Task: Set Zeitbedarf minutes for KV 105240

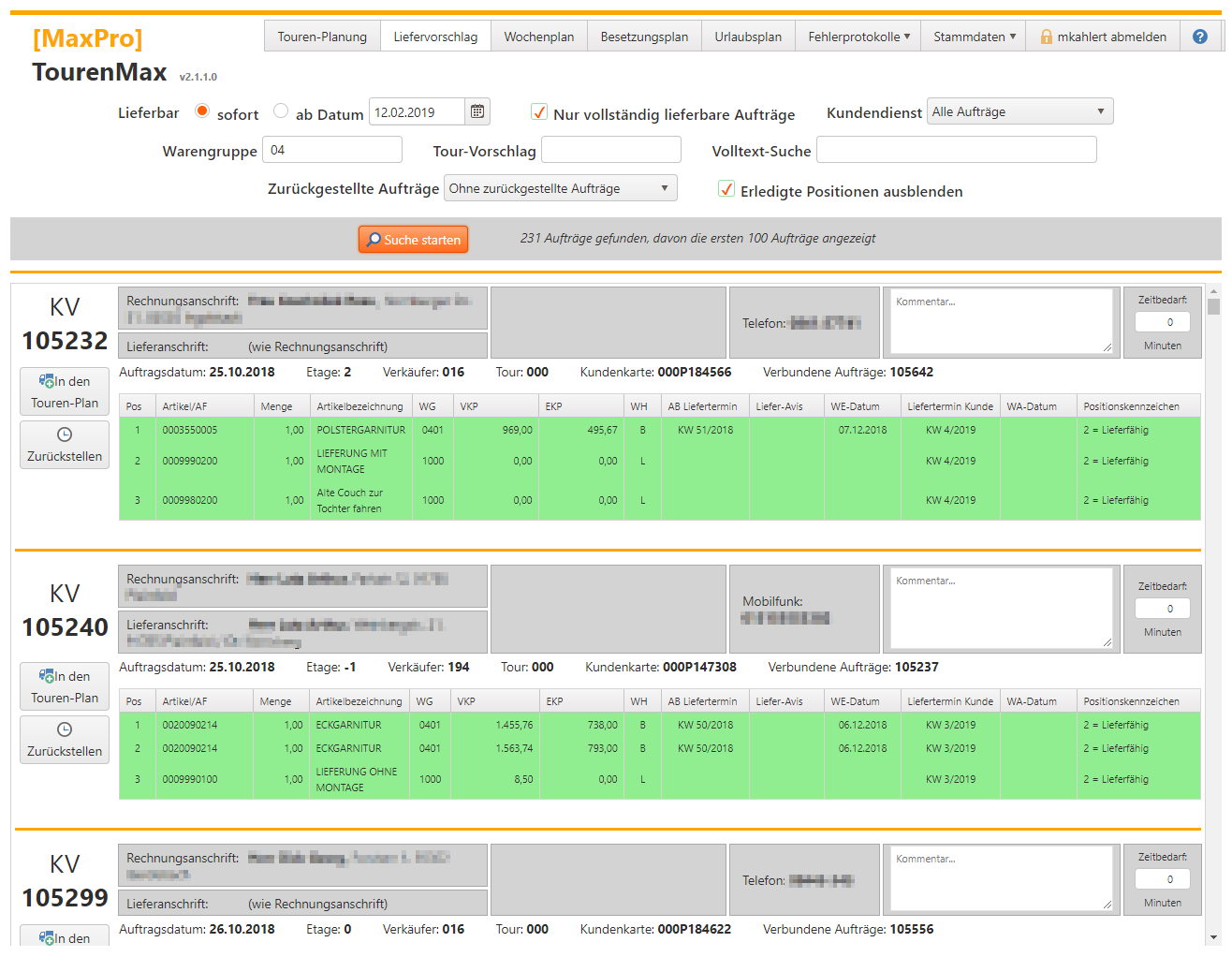Action: (x=1162, y=608)
